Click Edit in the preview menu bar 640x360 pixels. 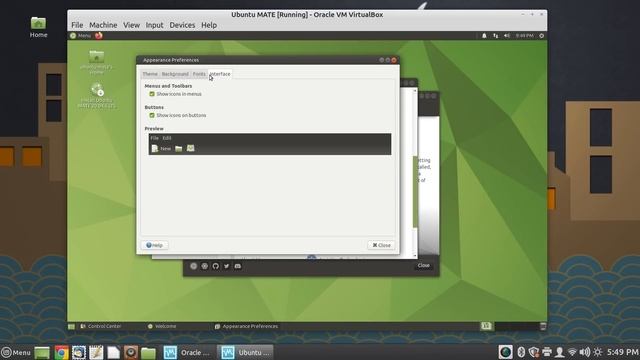tap(167, 138)
